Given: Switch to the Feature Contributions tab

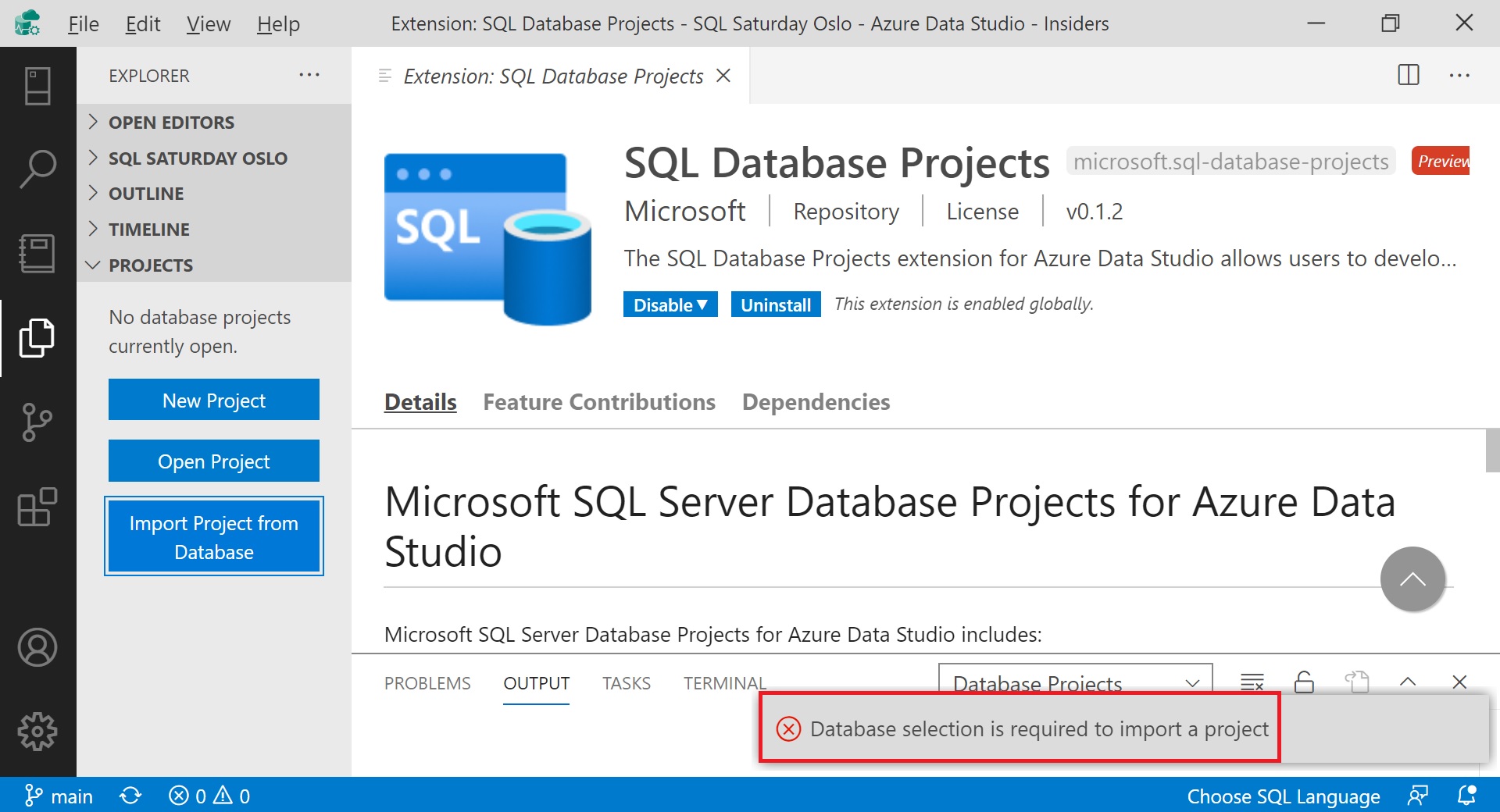Looking at the screenshot, I should pyautogui.click(x=598, y=401).
